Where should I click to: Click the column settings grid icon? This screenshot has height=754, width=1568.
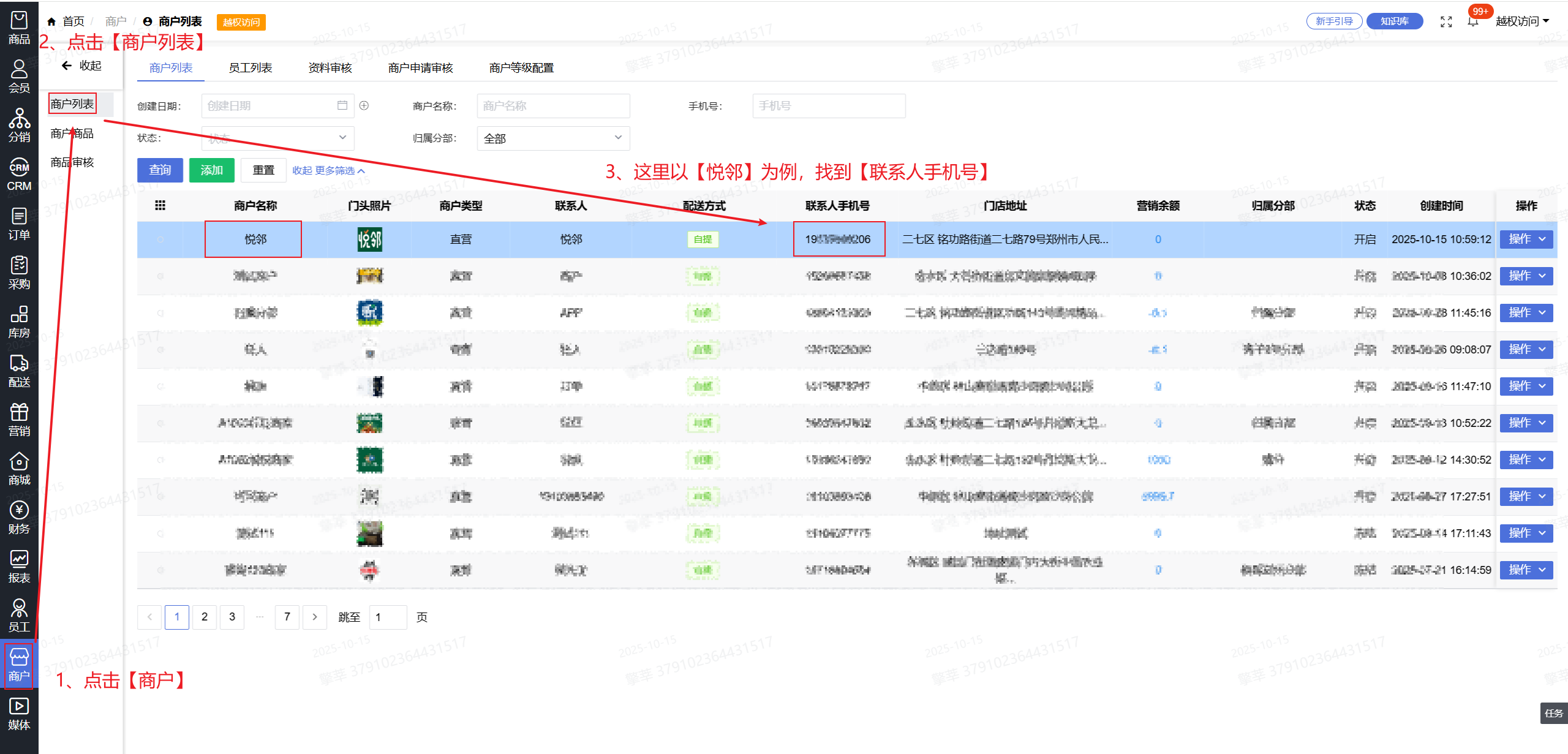click(160, 206)
